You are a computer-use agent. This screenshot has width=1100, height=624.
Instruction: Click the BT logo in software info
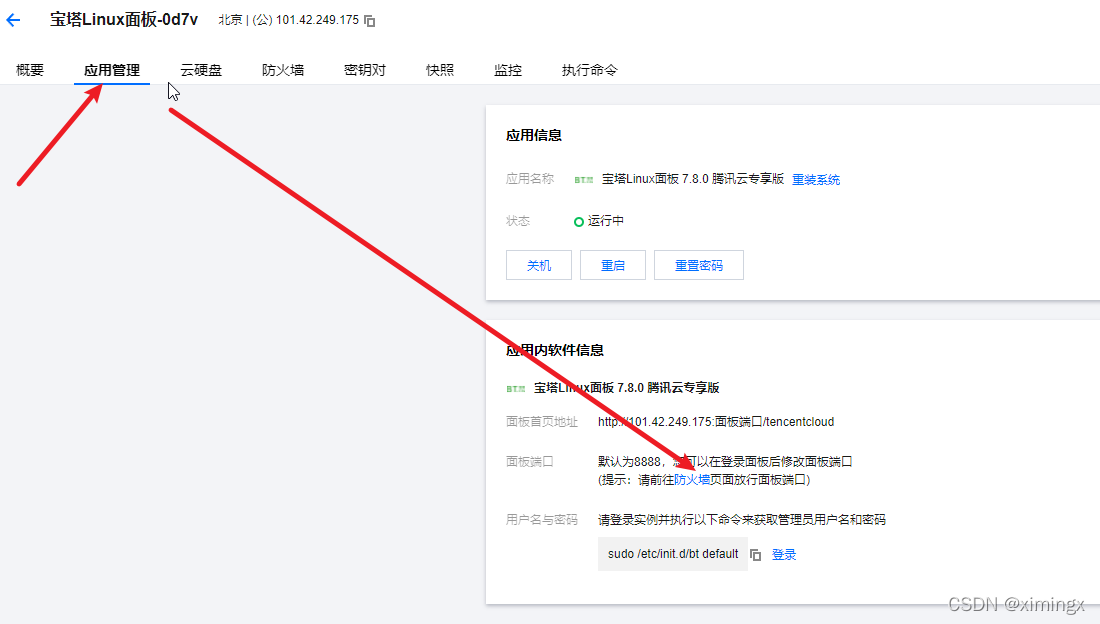(x=516, y=388)
